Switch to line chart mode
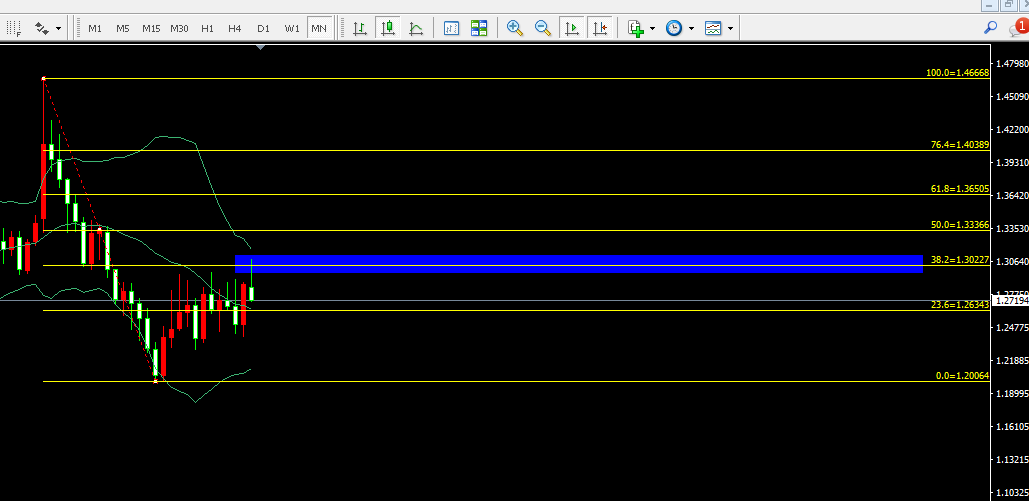1029x501 pixels. 415,28
